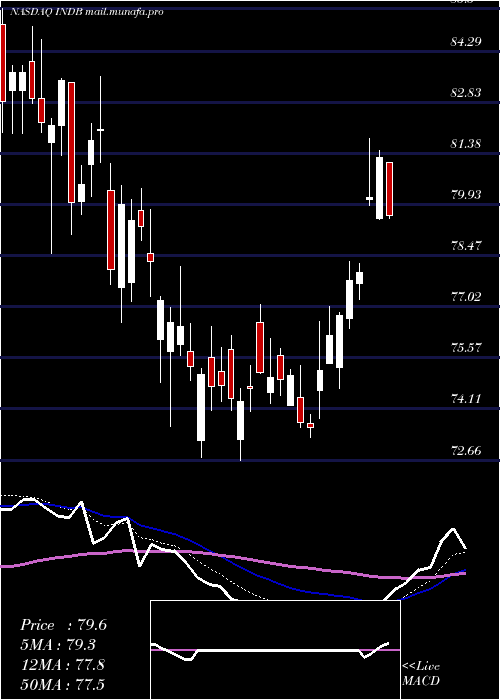Select the 84.29 price axis label
500x700 pixels.
(467, 42)
